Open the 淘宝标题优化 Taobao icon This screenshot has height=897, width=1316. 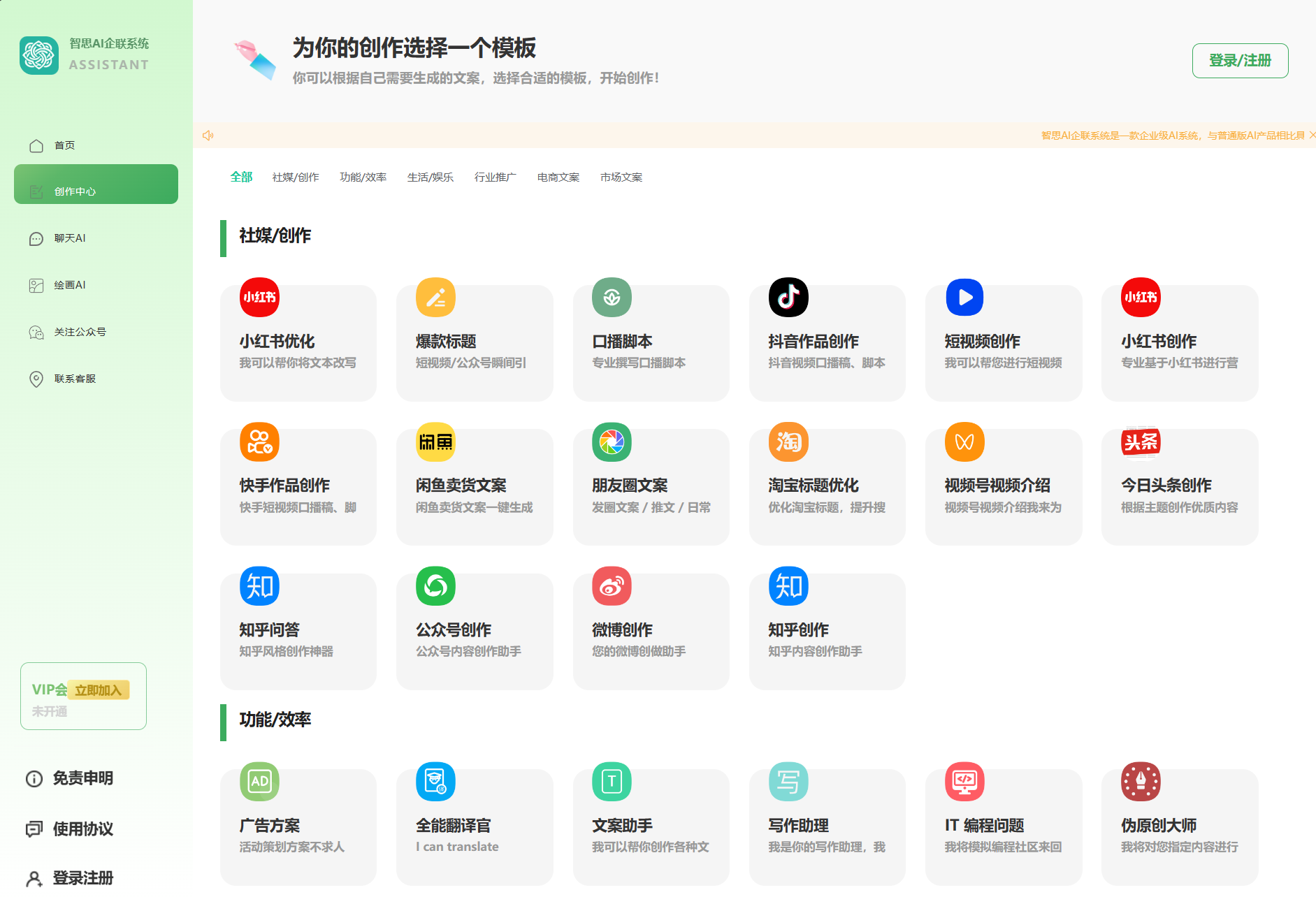click(788, 442)
